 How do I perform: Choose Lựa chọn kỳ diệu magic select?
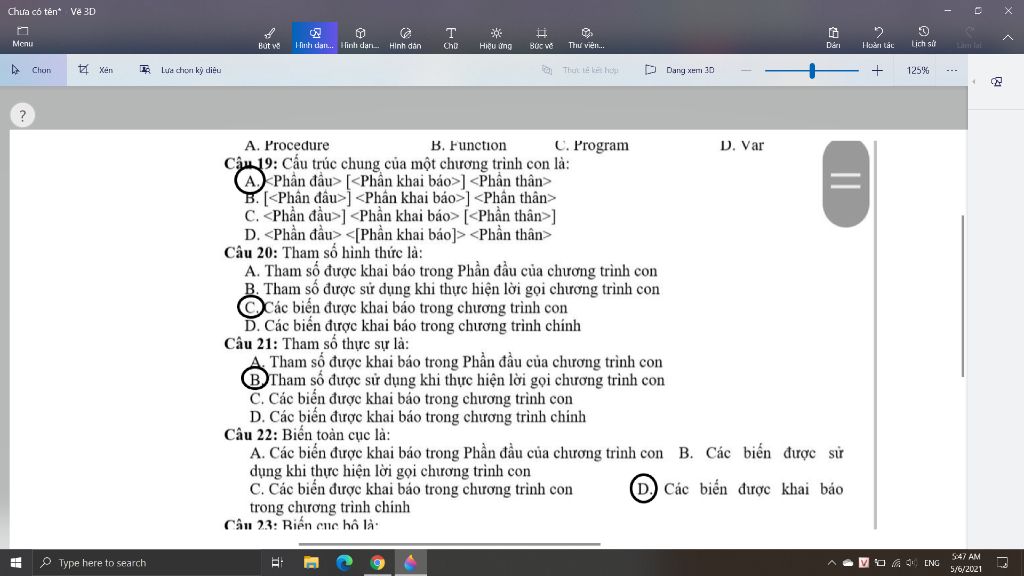181,70
